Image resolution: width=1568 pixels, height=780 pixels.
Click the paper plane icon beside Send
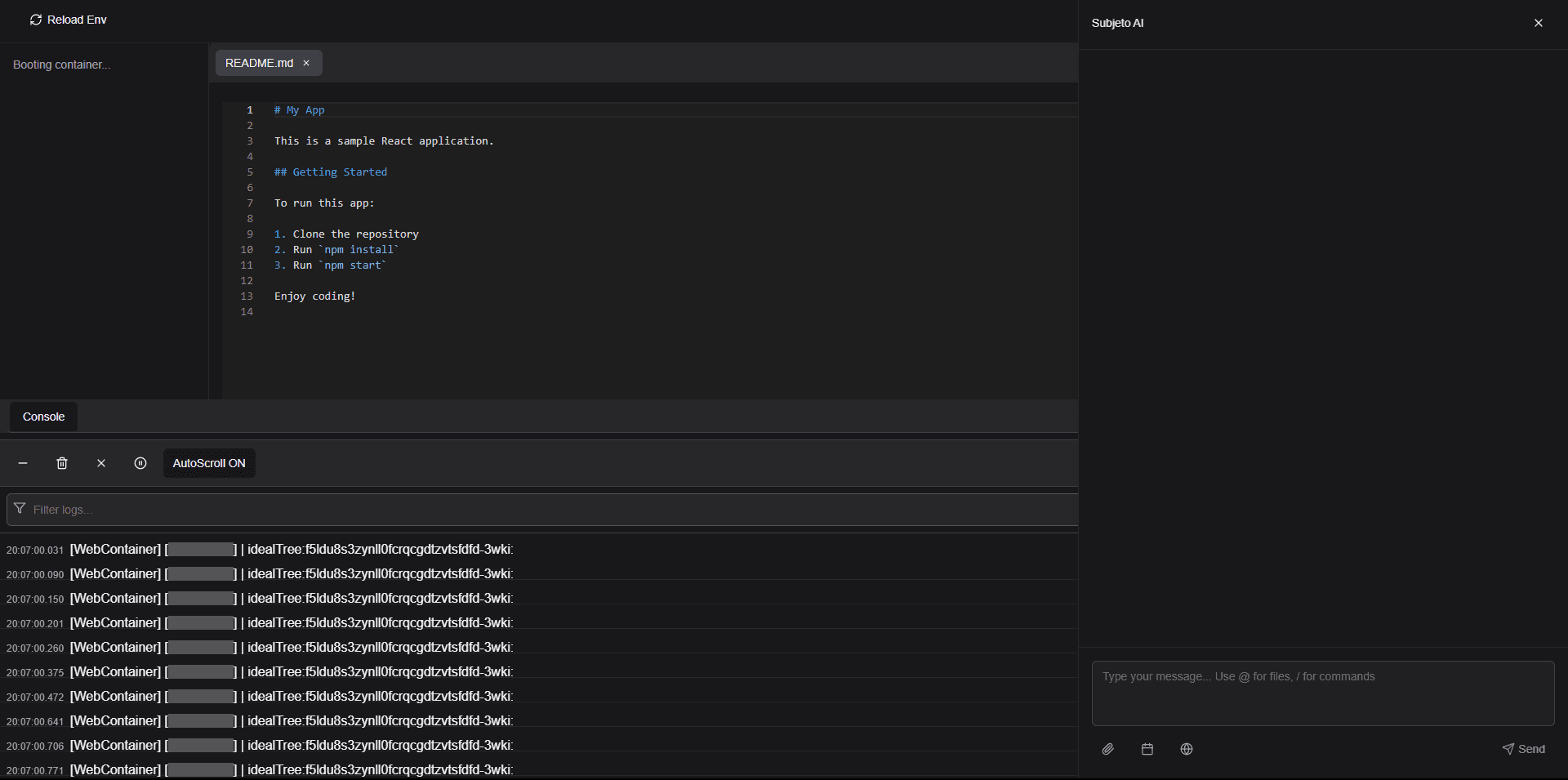coord(1508,749)
